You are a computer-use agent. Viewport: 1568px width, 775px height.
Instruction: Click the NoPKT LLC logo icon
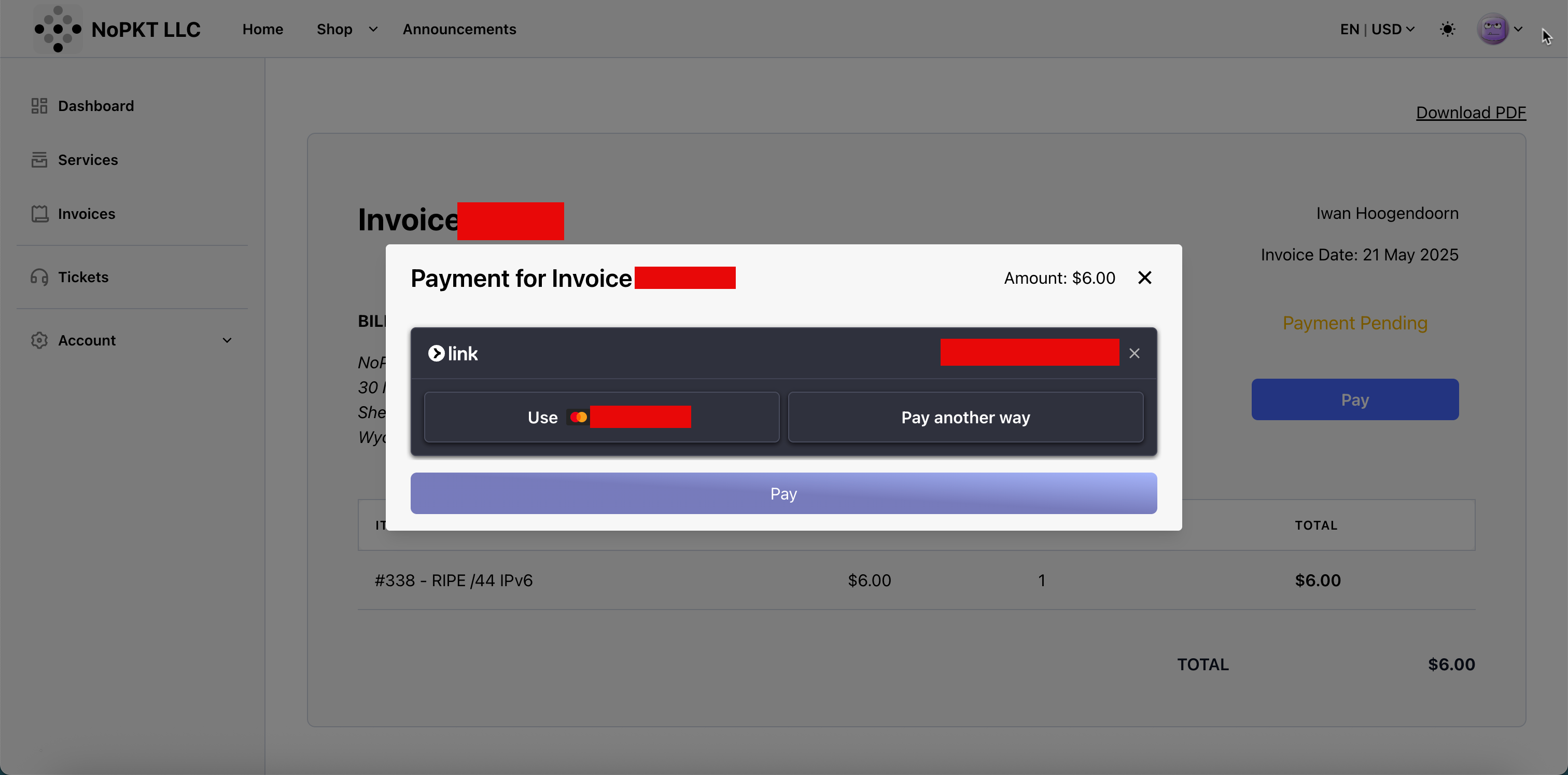[58, 29]
